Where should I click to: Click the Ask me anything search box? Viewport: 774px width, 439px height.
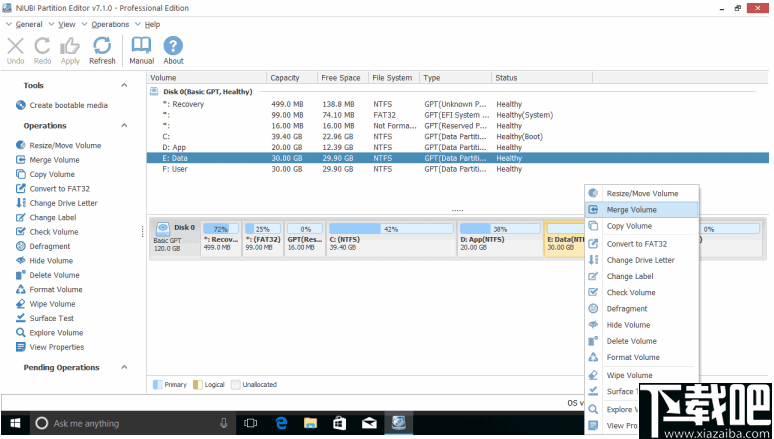click(135, 423)
